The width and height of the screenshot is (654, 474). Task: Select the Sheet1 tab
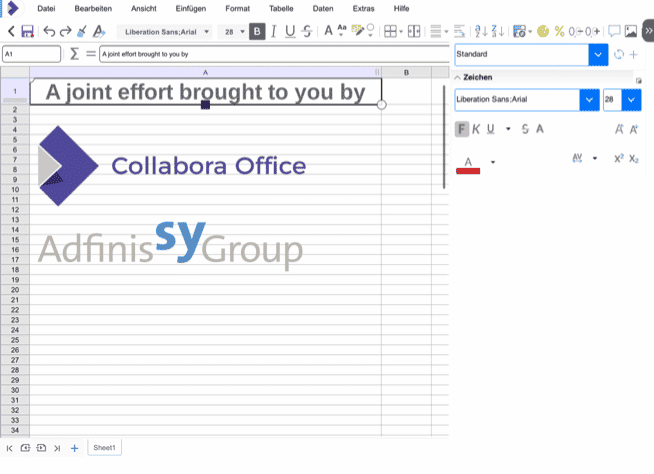click(104, 448)
